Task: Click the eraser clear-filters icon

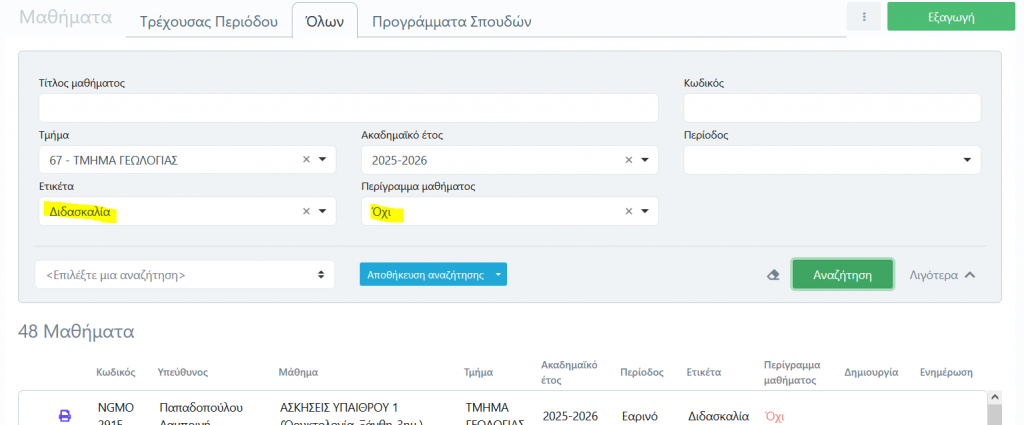Action: (773, 275)
